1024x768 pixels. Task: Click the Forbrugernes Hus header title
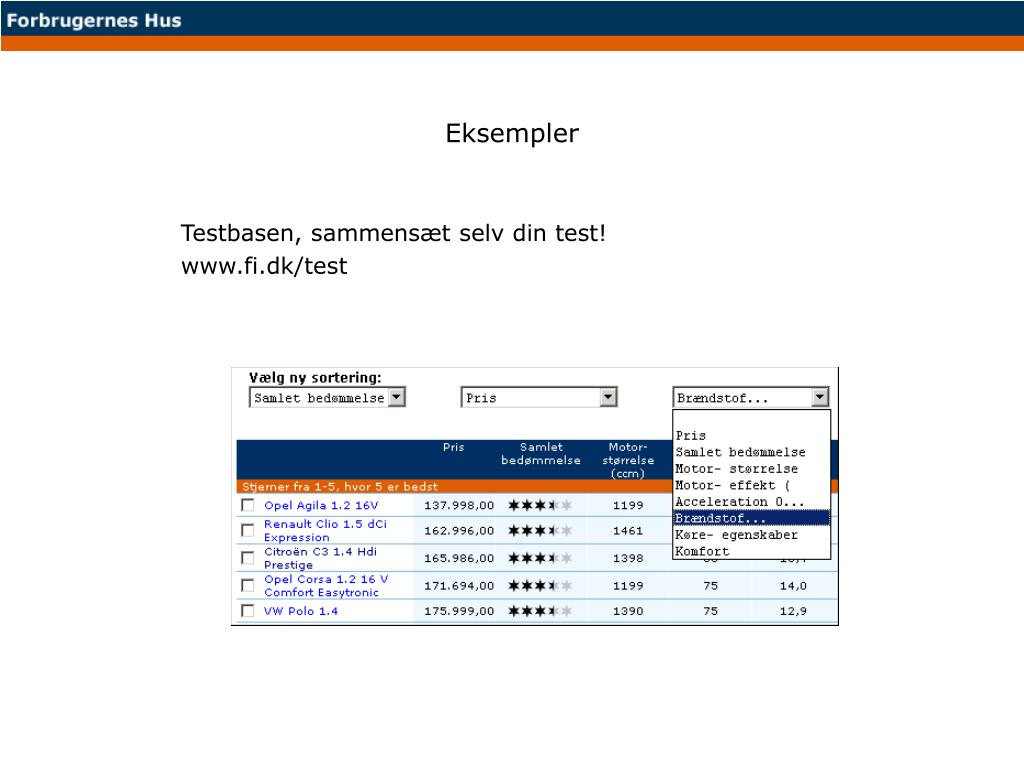[x=94, y=20]
